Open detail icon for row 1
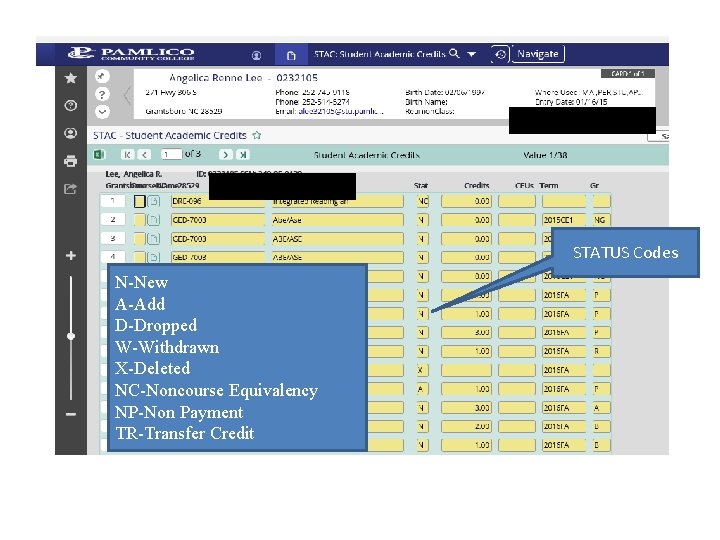The image size is (720, 540). (154, 201)
